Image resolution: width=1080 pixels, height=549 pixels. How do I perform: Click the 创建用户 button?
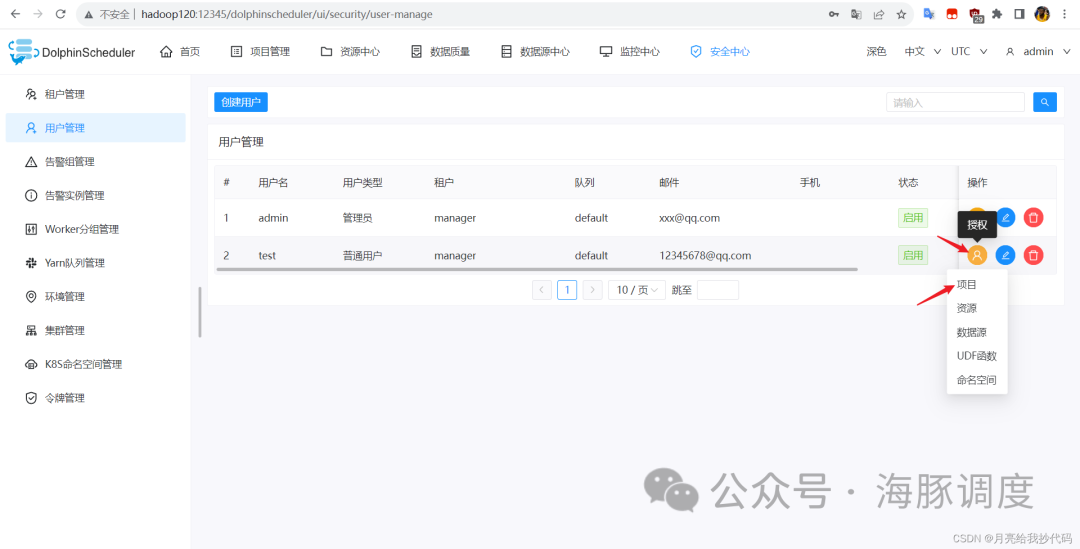coord(241,102)
